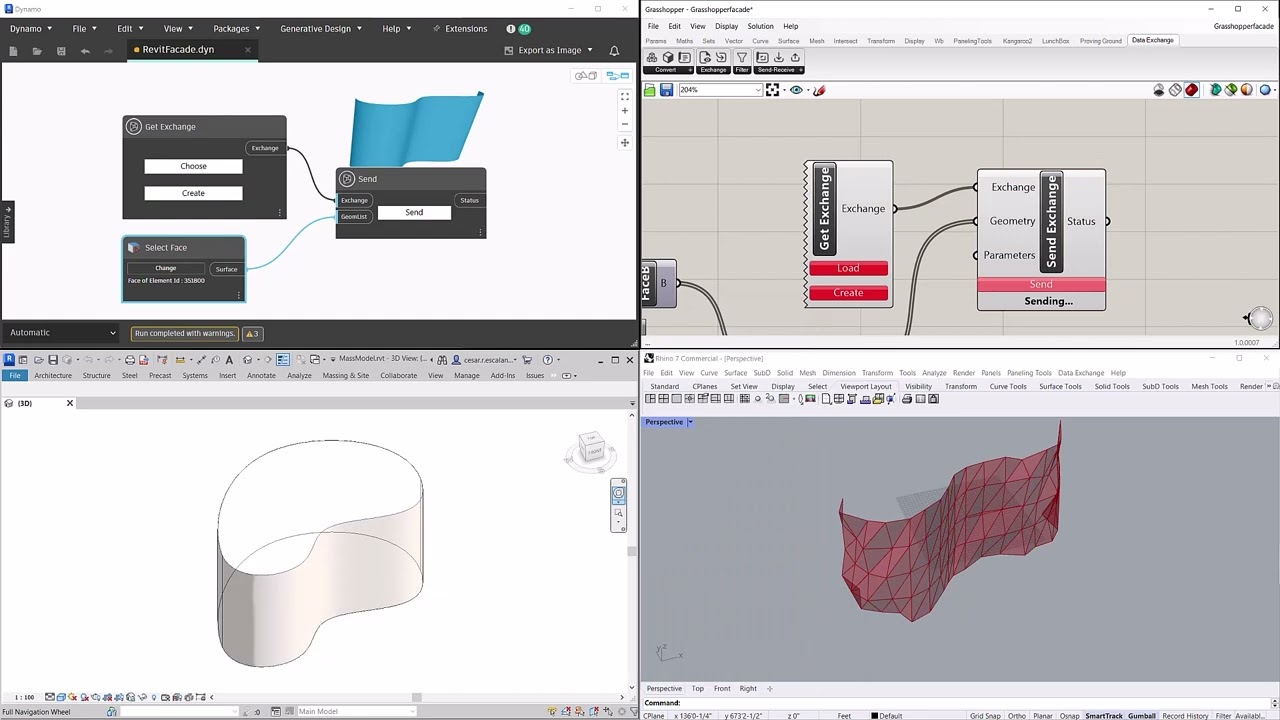Switch to the Rhino Top viewport tab
The width and height of the screenshot is (1280, 720).
[x=698, y=688]
